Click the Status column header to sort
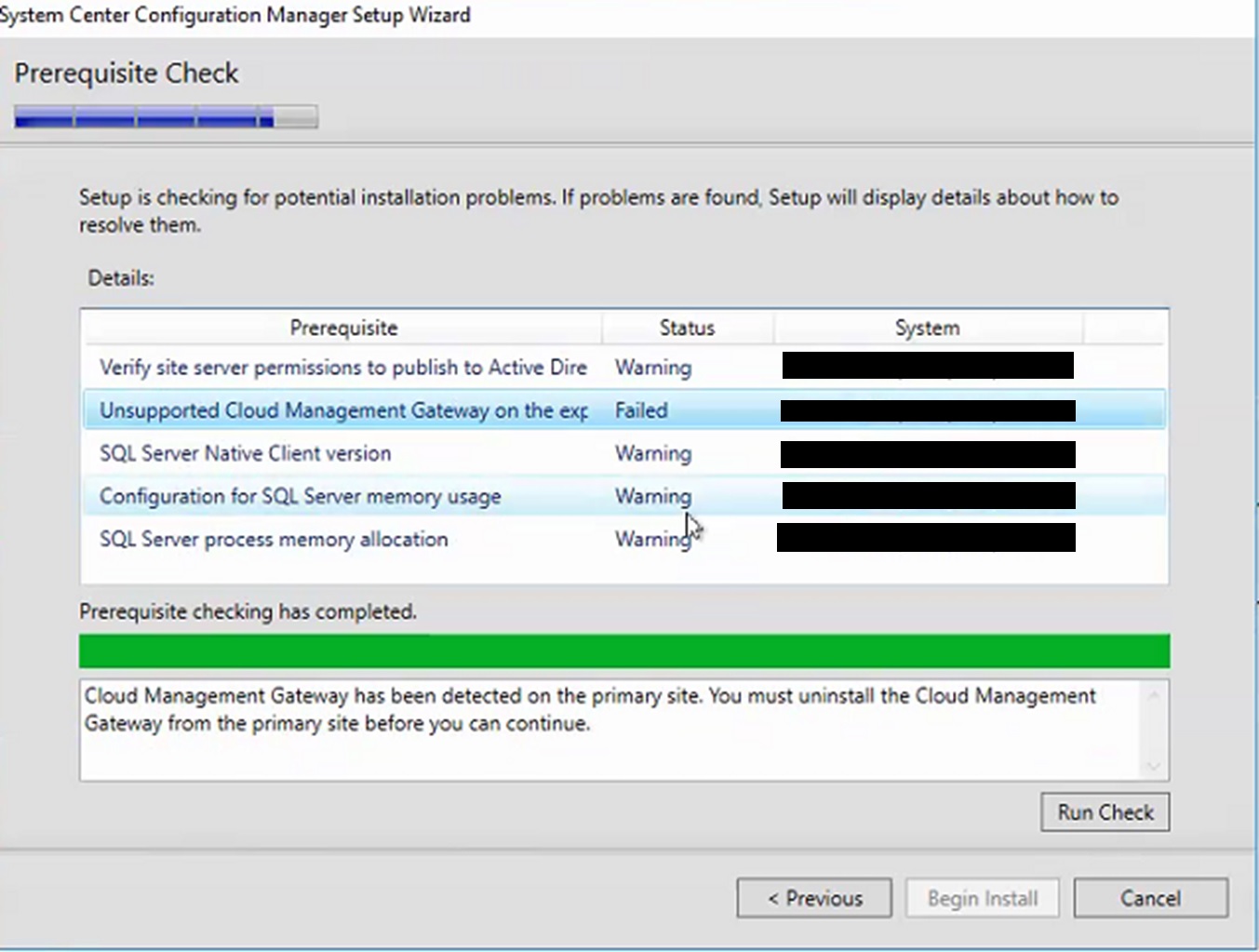The width and height of the screenshot is (1259, 952). [x=687, y=328]
